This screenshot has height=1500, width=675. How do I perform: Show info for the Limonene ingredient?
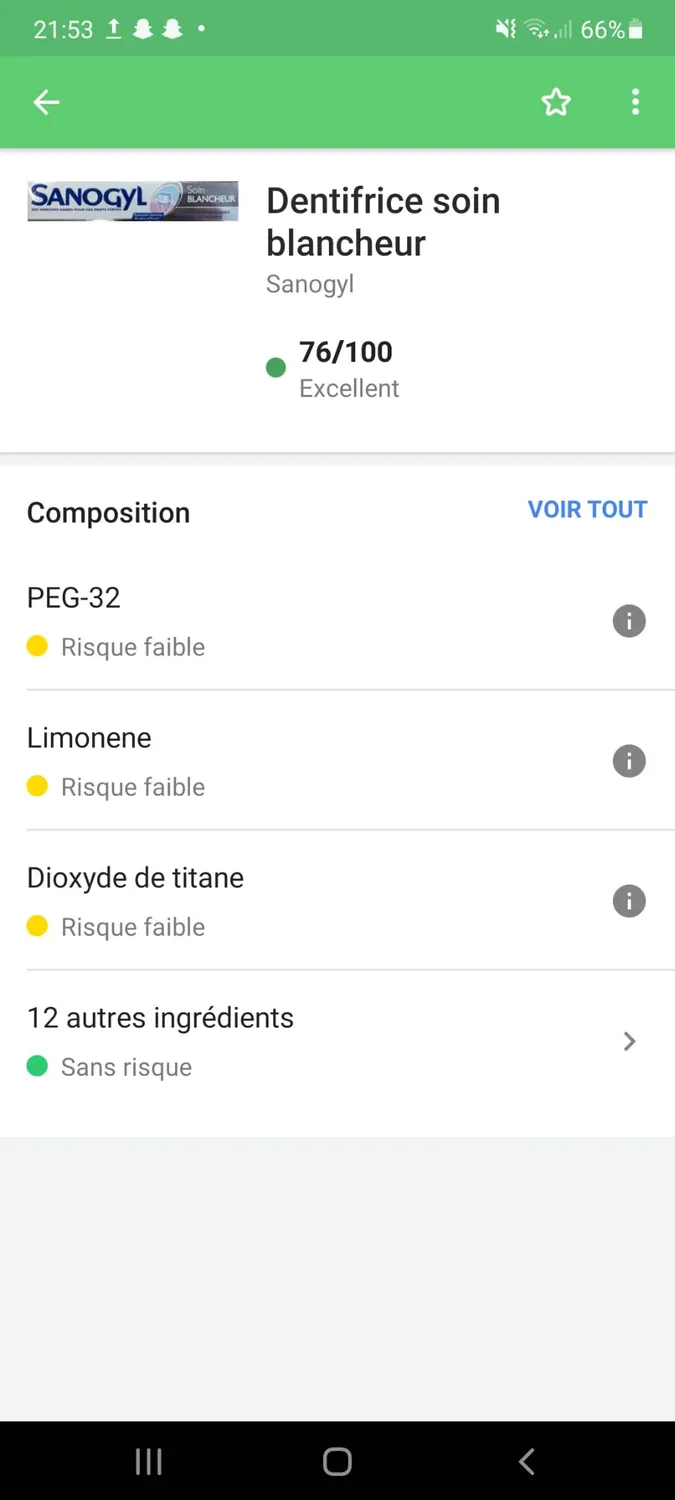(629, 761)
